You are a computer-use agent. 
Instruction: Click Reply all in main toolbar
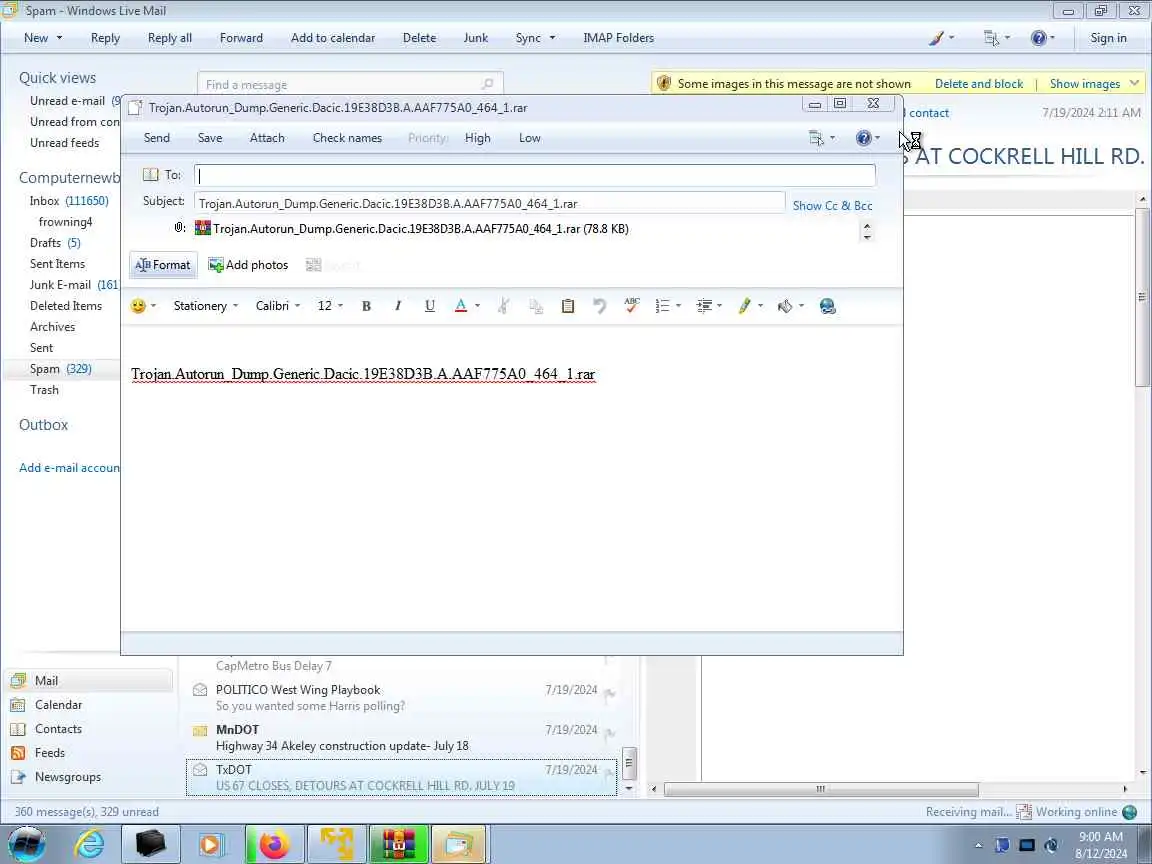(170, 37)
